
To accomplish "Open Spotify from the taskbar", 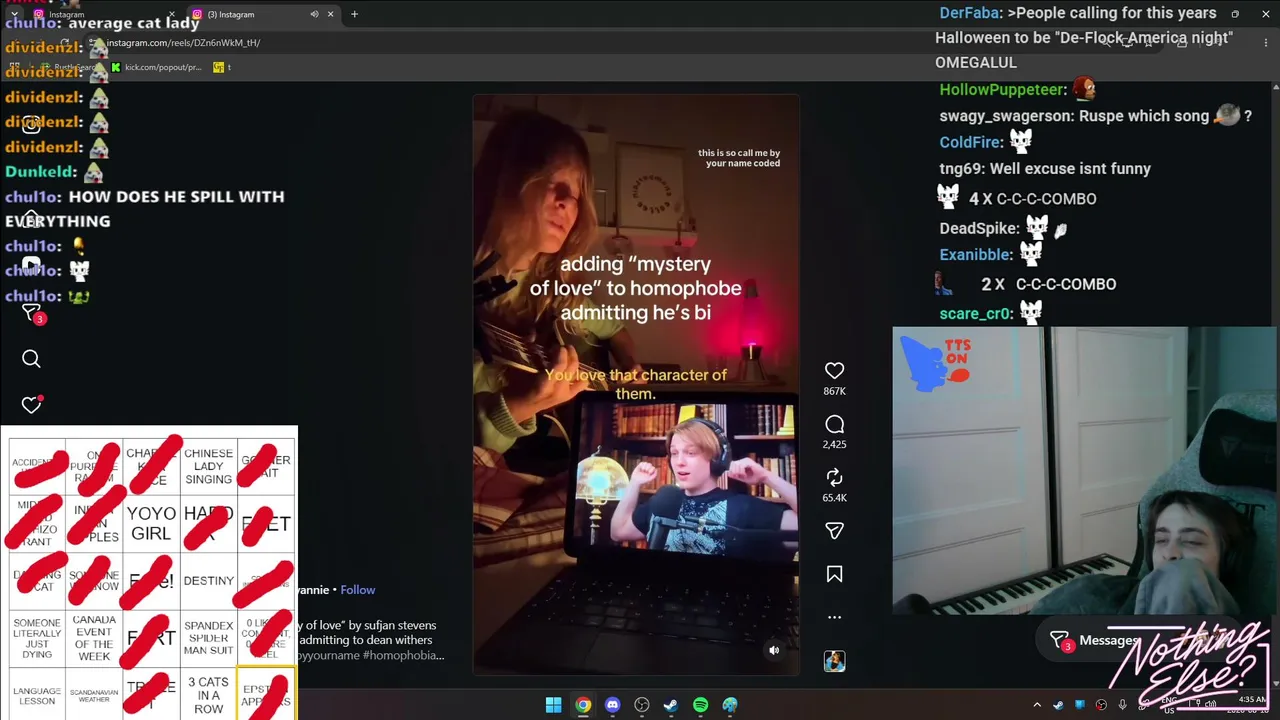I will pyautogui.click(x=700, y=705).
